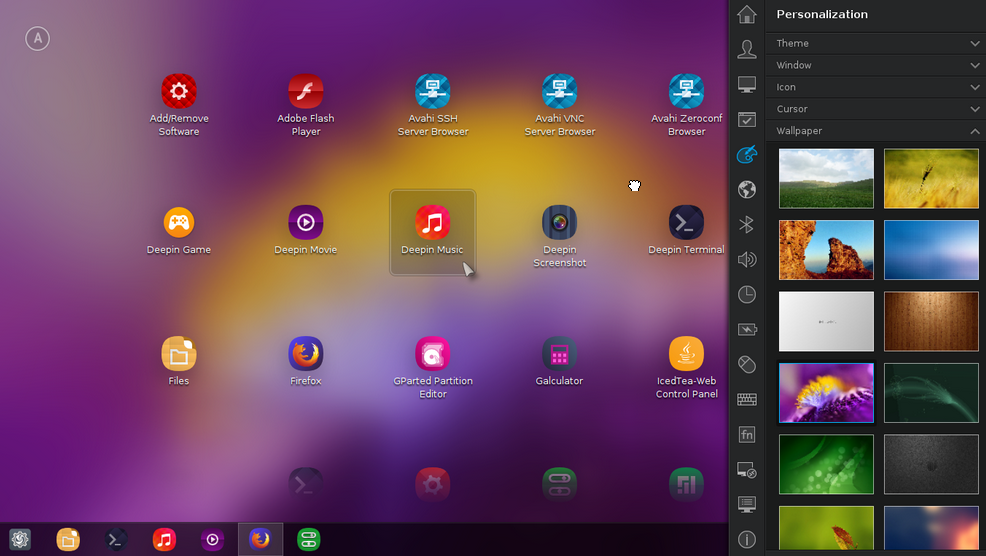Image resolution: width=986 pixels, height=556 pixels.
Task: Open Deepin Music from the dock
Action: coord(164,540)
